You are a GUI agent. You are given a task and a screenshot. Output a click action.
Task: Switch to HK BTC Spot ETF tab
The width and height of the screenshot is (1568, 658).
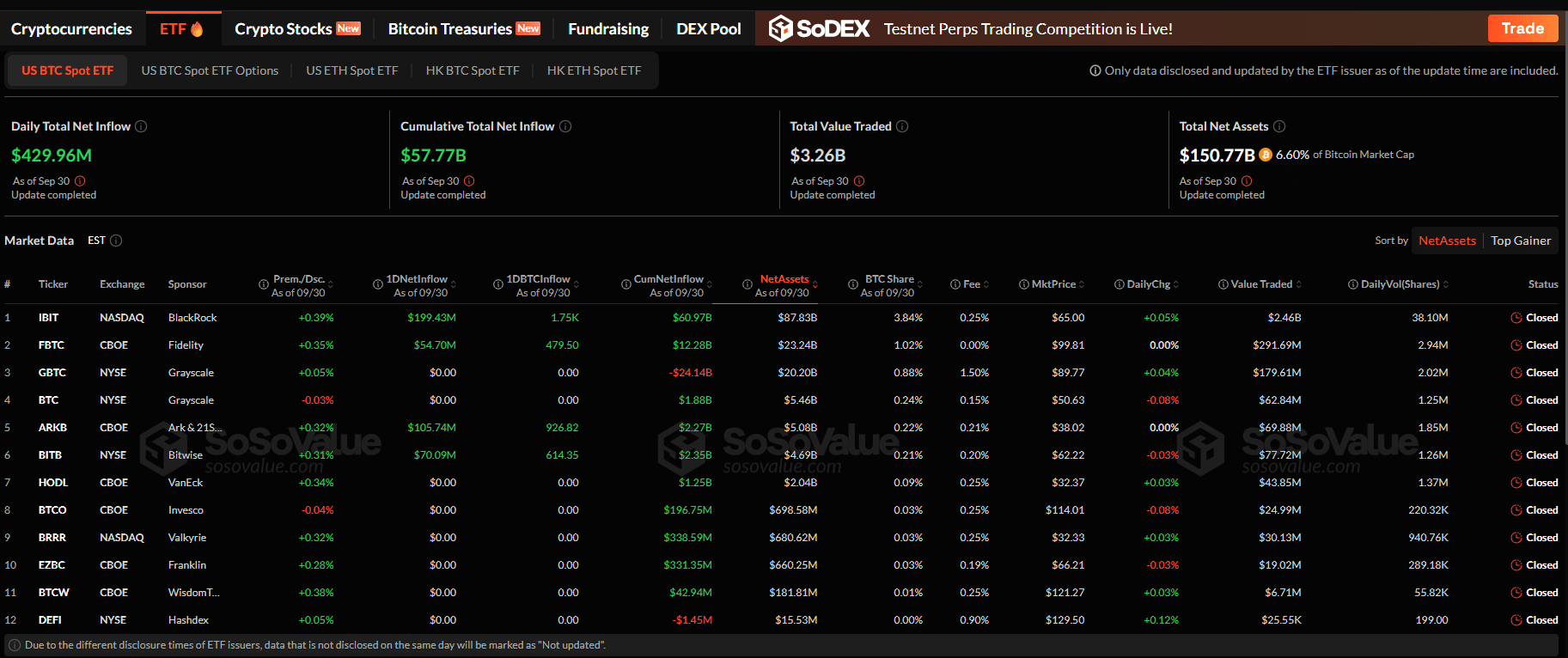[473, 70]
